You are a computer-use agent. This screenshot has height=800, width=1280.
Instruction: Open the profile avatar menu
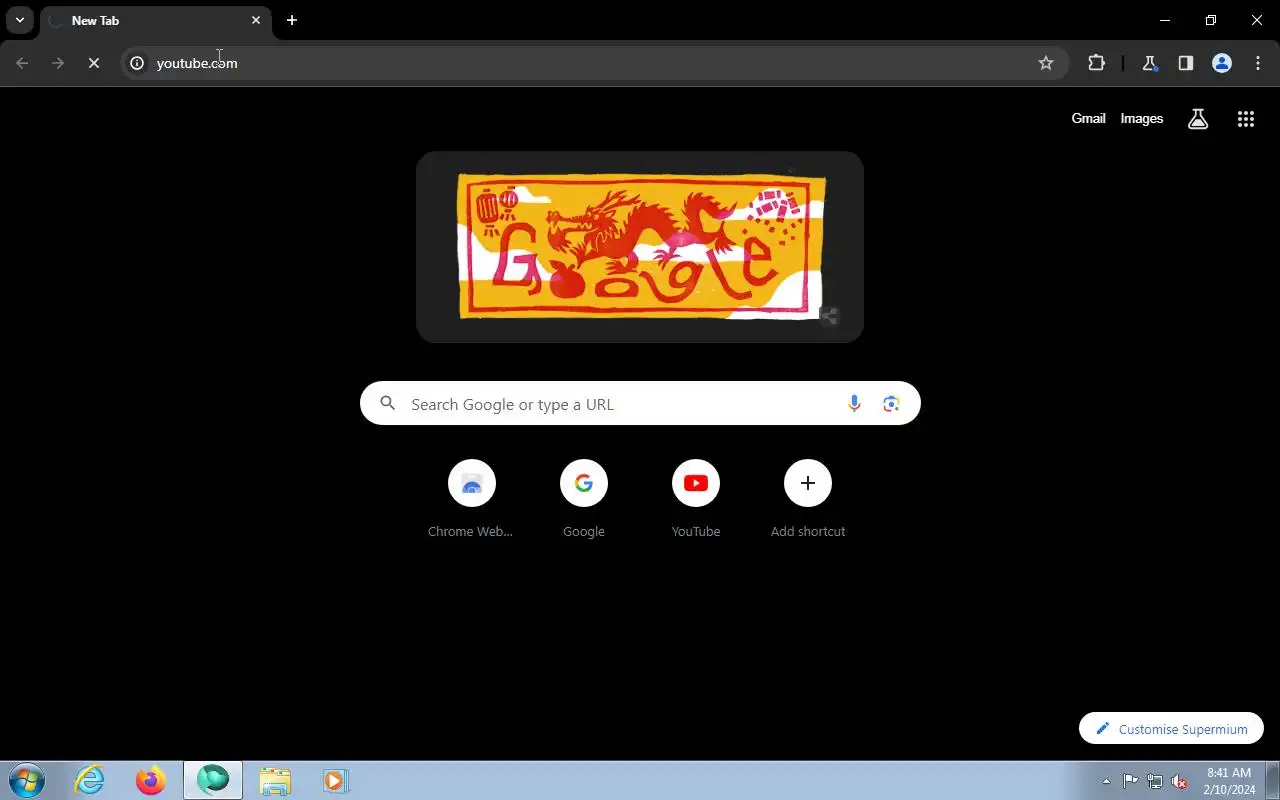click(1221, 63)
